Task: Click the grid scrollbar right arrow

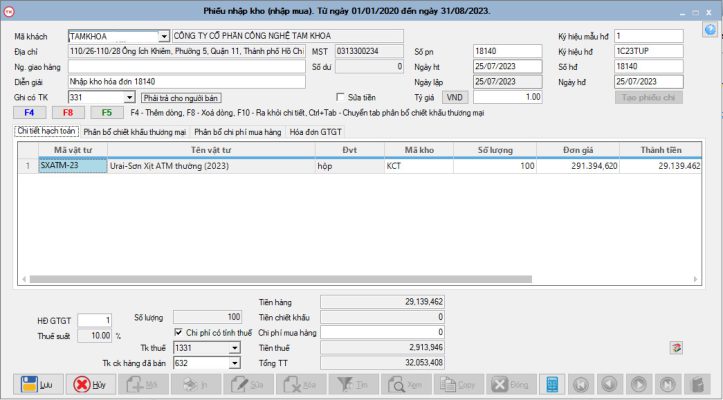Action: pos(696,279)
